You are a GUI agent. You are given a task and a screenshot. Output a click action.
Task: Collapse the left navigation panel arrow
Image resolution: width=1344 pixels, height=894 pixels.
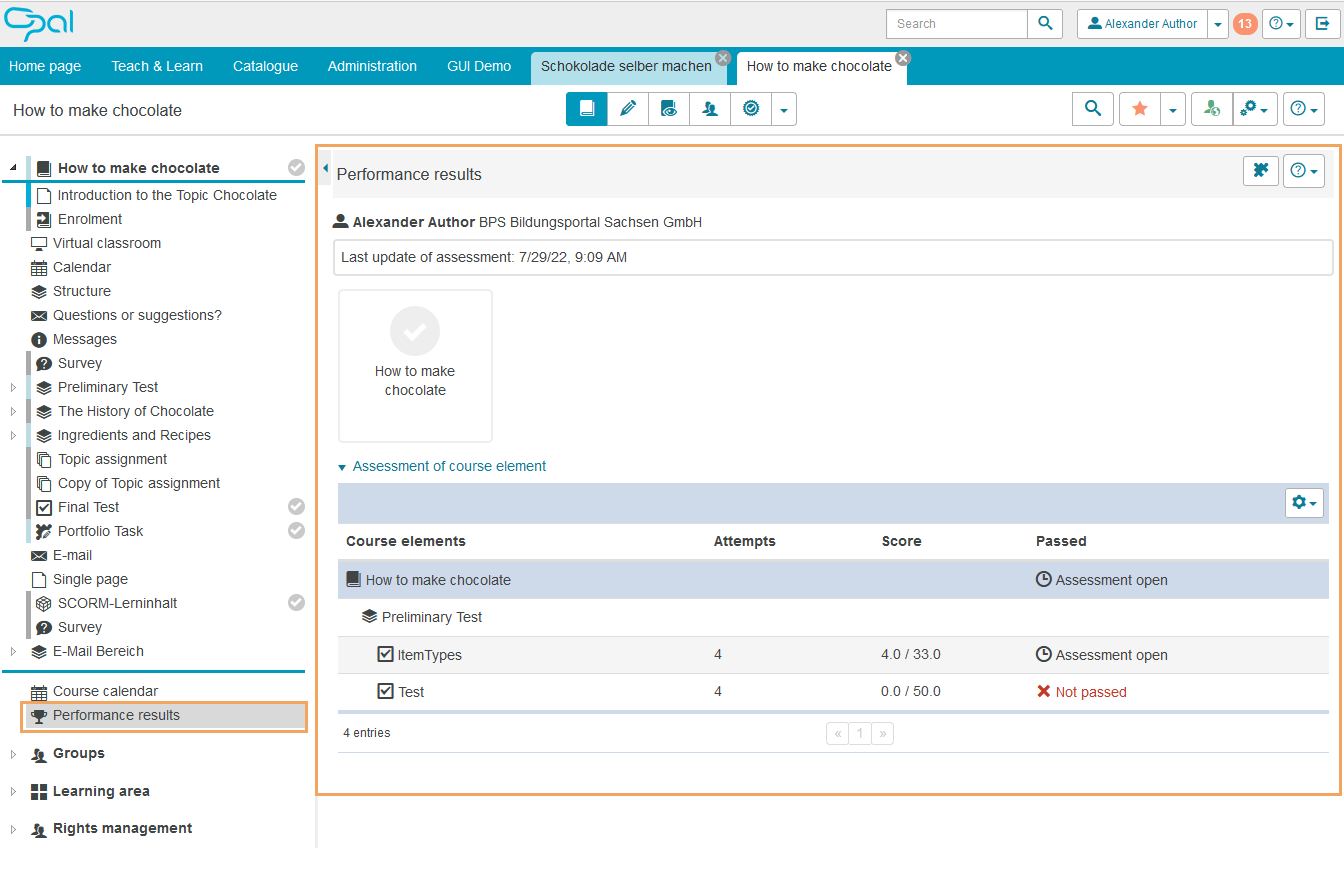coord(326,169)
